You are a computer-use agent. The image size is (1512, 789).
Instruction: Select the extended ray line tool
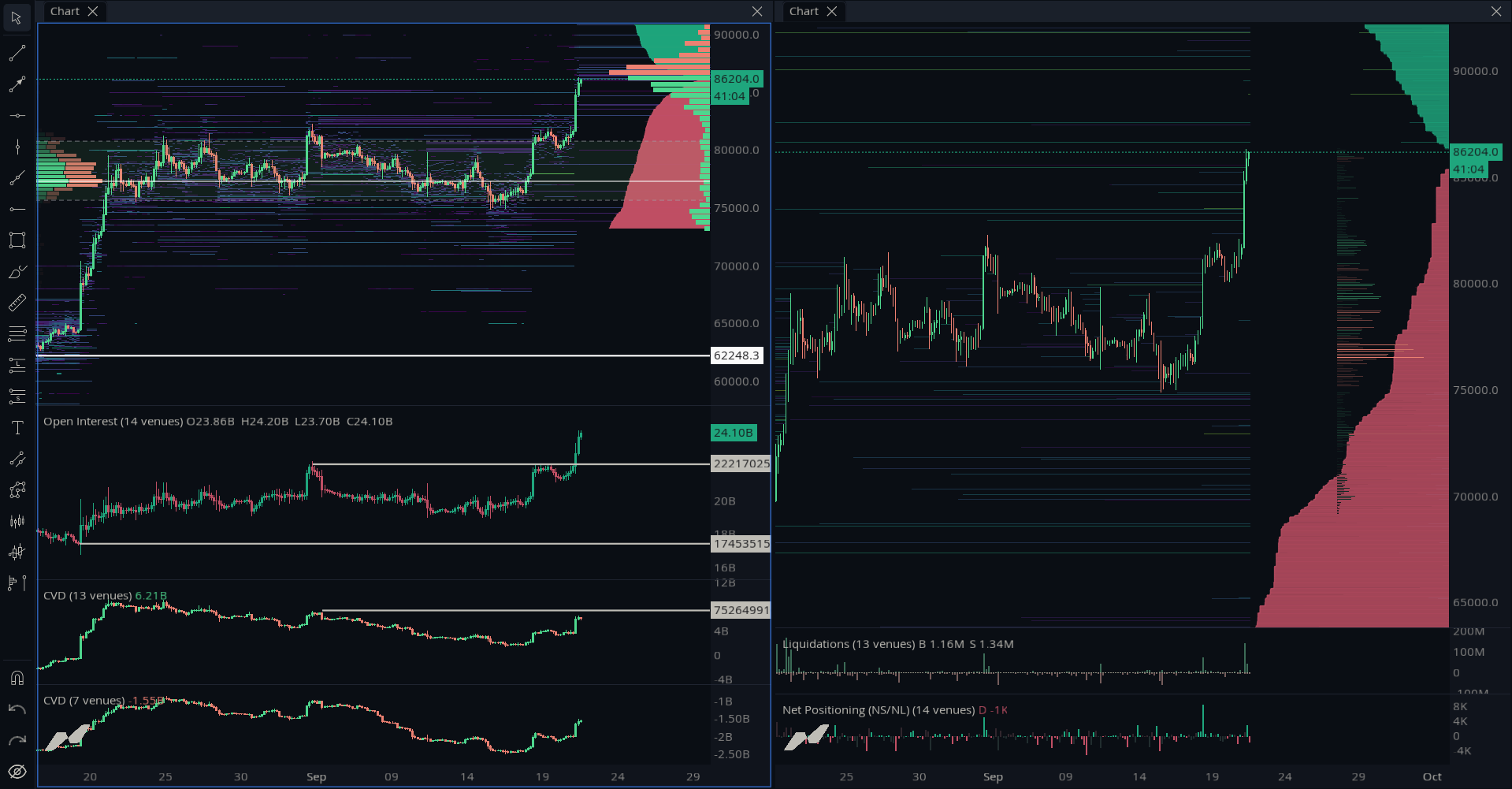click(x=17, y=178)
